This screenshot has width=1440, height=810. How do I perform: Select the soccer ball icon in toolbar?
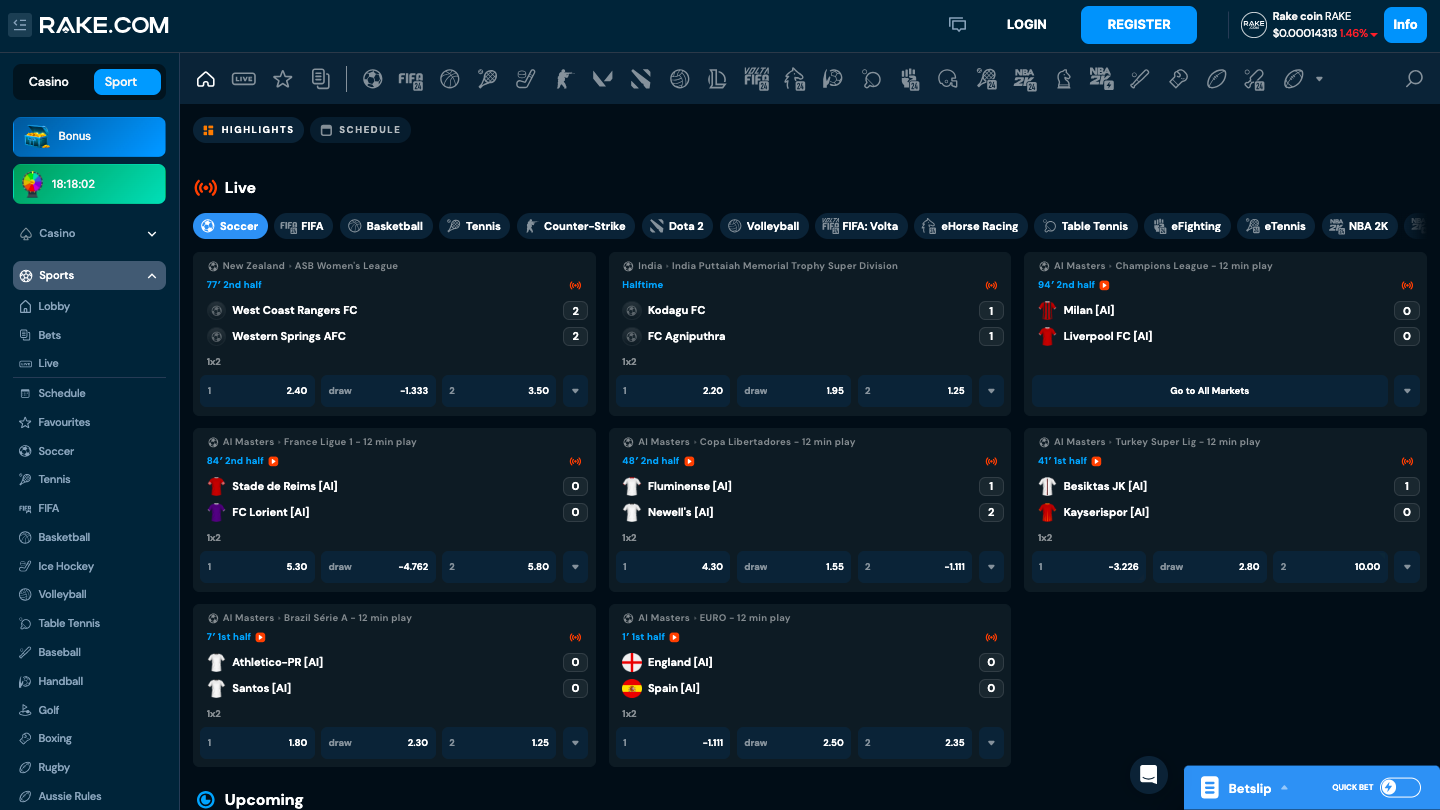(x=373, y=79)
